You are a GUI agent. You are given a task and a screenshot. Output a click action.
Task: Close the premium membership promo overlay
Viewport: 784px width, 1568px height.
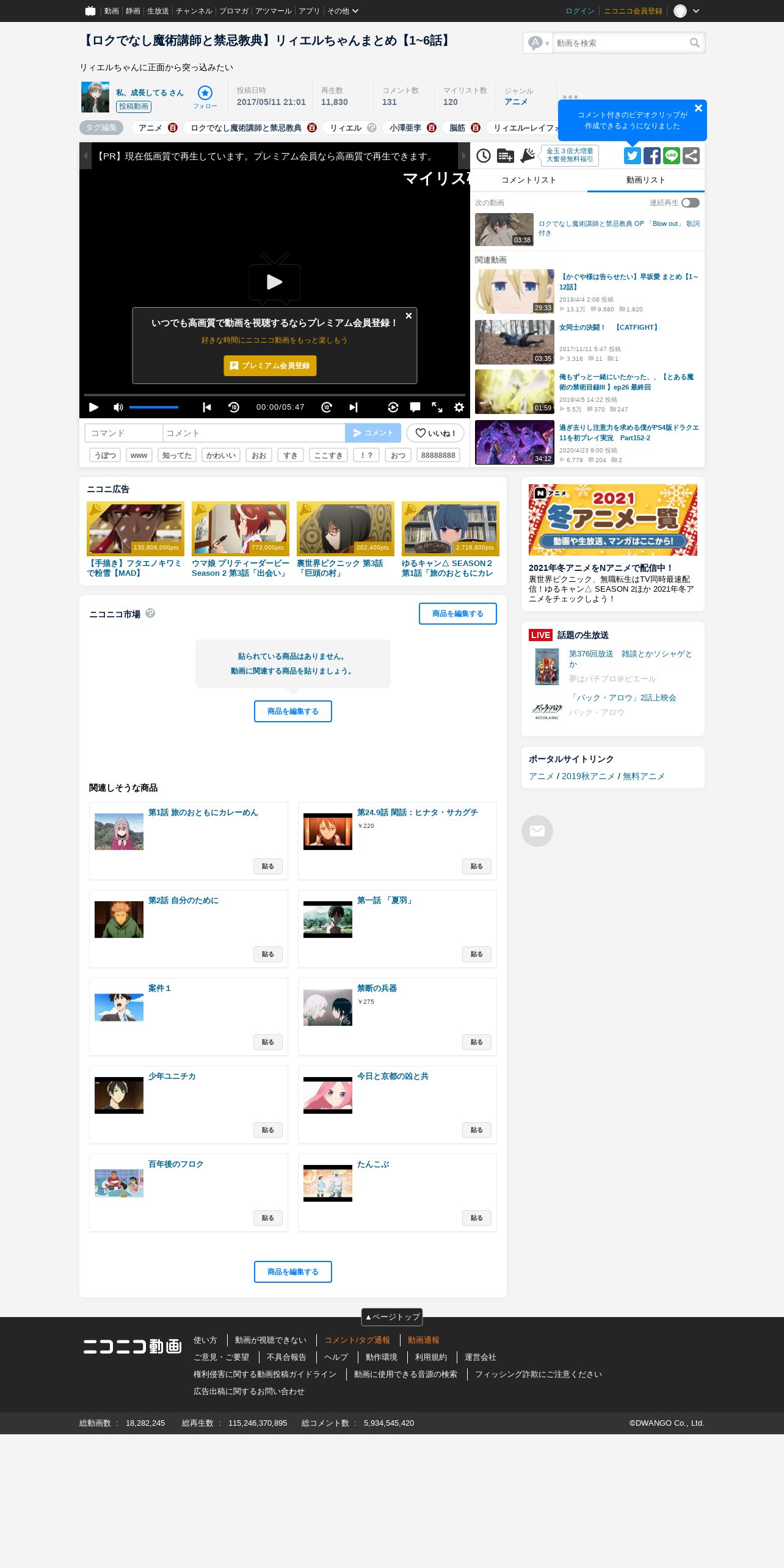coord(409,316)
